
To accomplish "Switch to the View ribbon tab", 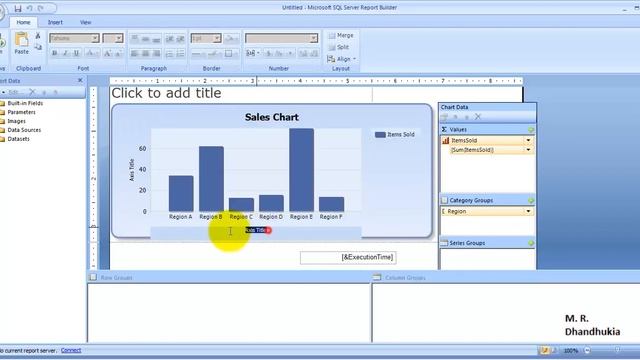I will [x=86, y=22].
